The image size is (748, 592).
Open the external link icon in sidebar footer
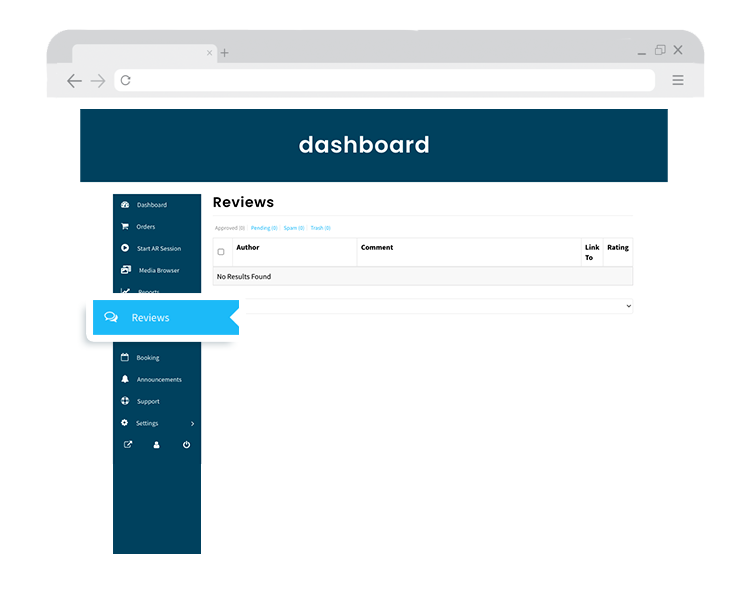[x=128, y=445]
